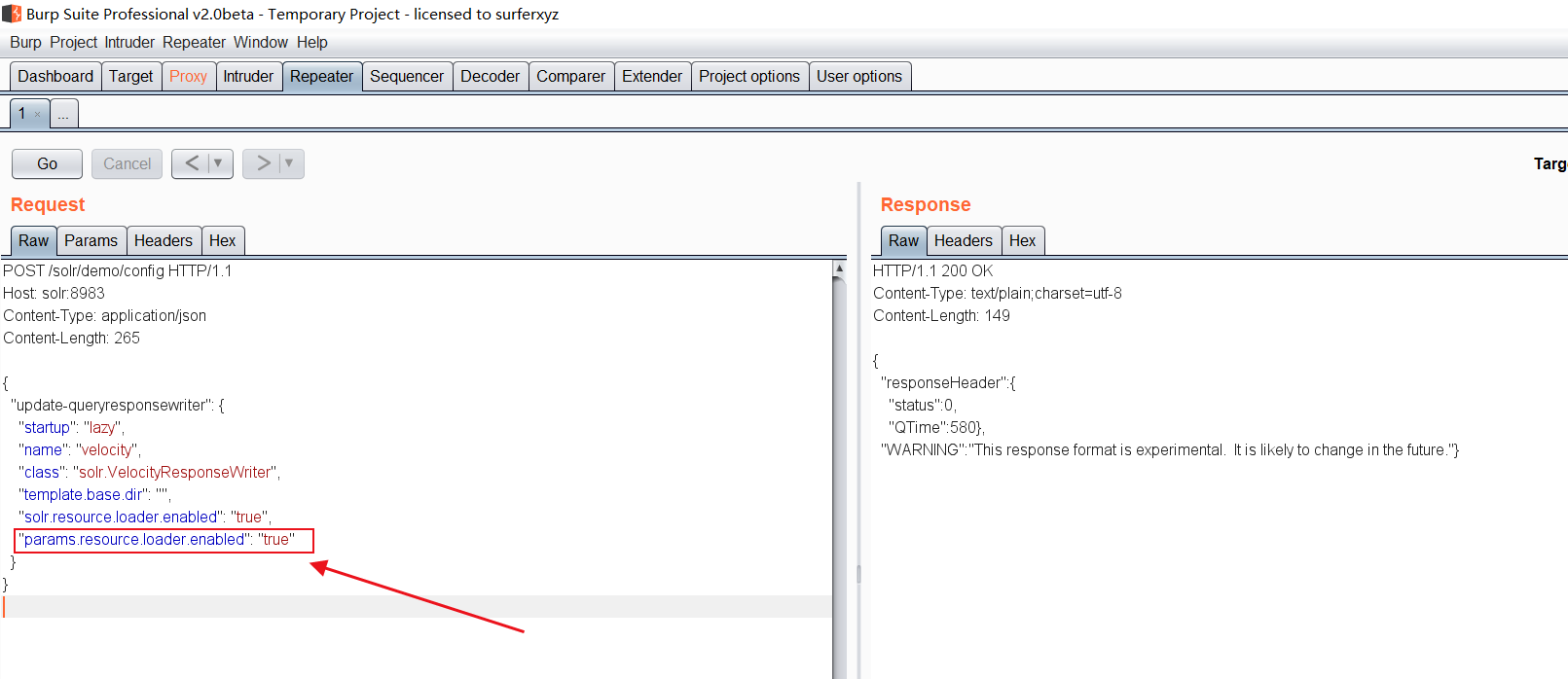1568x679 pixels.
Task: Click the Content-Type: application/json header line
Action: (105, 315)
